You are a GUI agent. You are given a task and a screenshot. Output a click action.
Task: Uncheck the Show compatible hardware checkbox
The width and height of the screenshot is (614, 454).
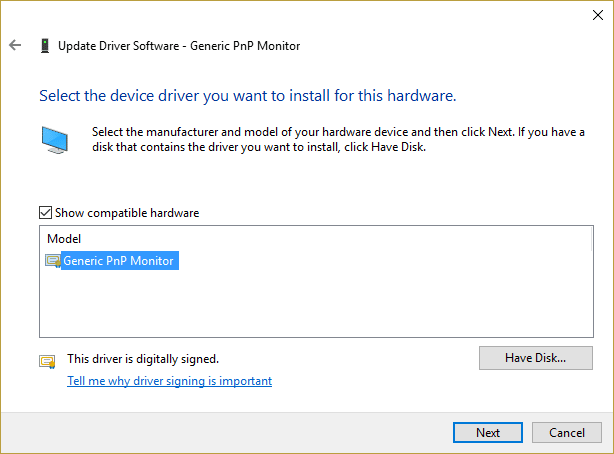(x=45, y=213)
